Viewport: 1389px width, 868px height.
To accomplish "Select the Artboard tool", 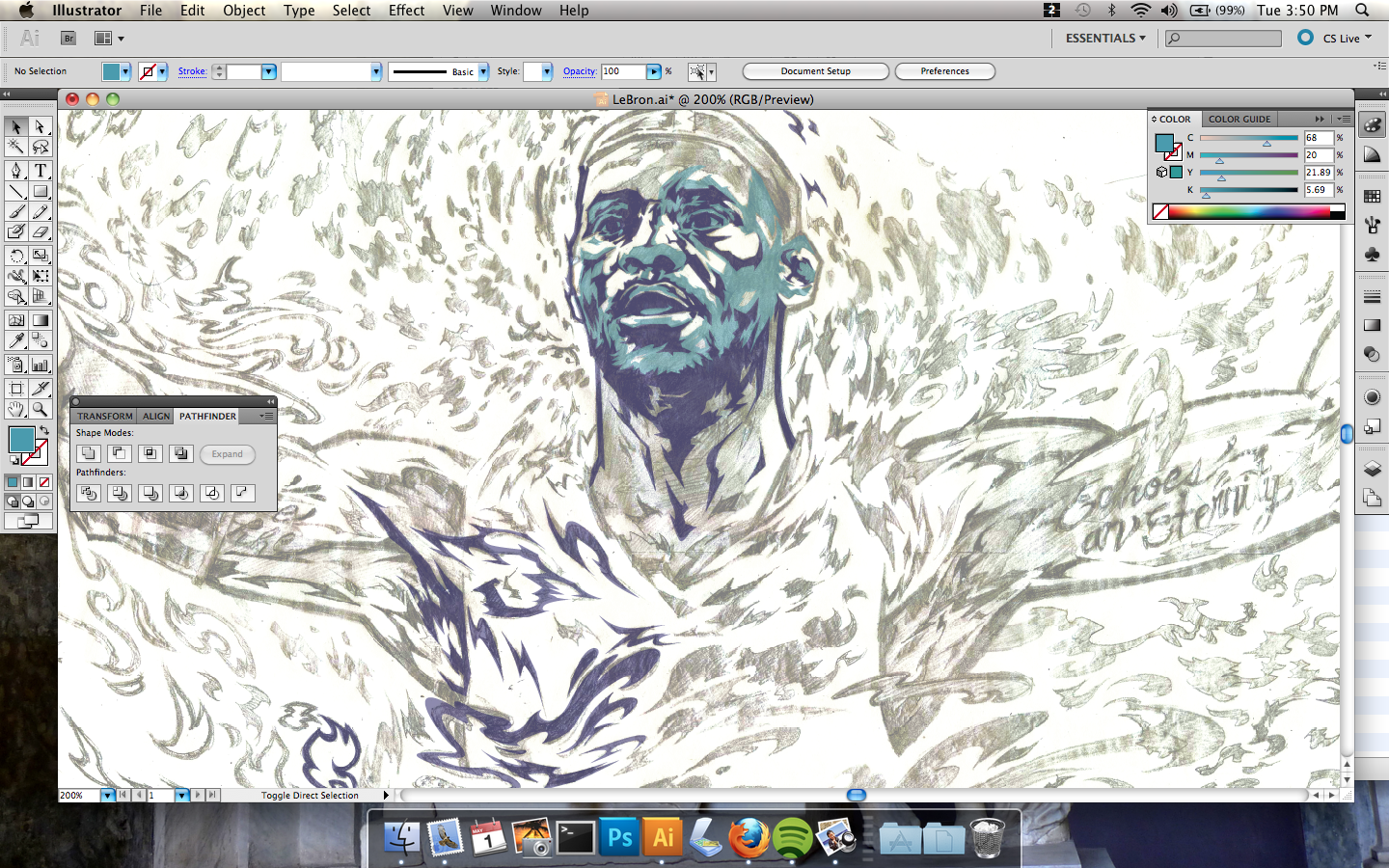I will coord(16,389).
